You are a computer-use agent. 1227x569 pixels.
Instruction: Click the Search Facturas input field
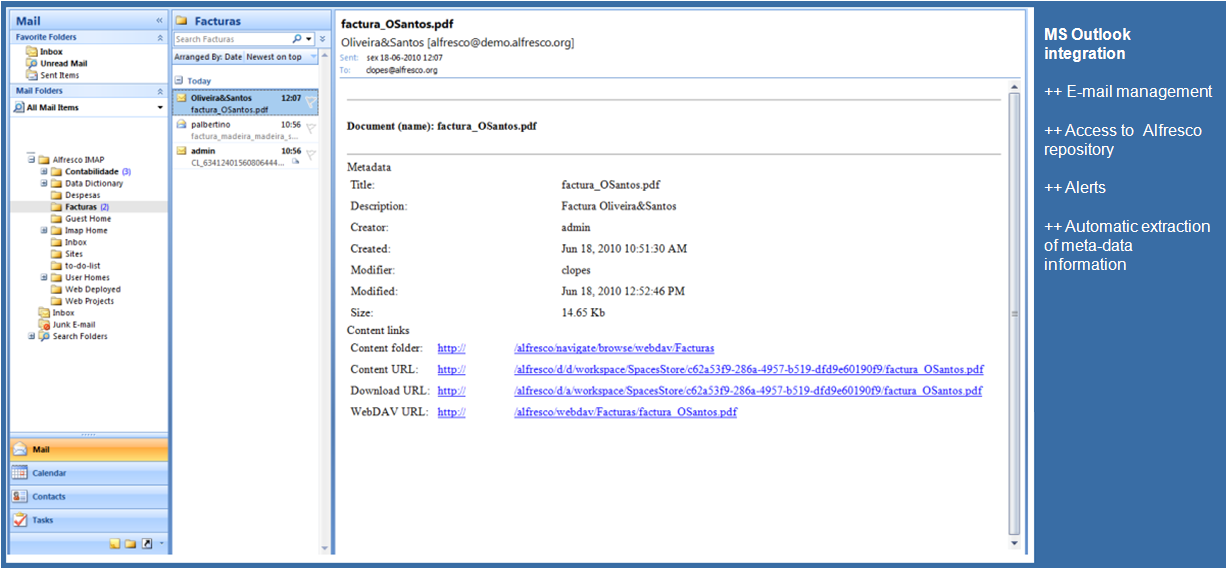[232, 39]
